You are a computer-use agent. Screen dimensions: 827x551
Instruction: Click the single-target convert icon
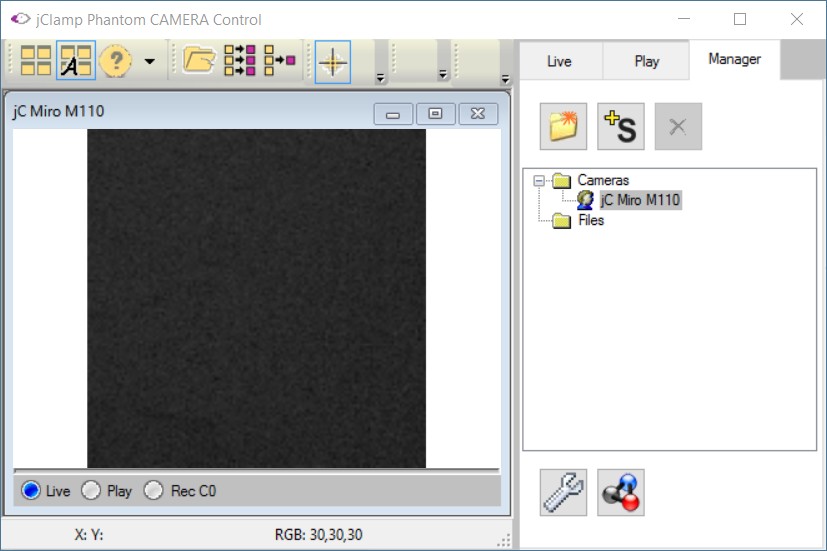click(x=280, y=61)
